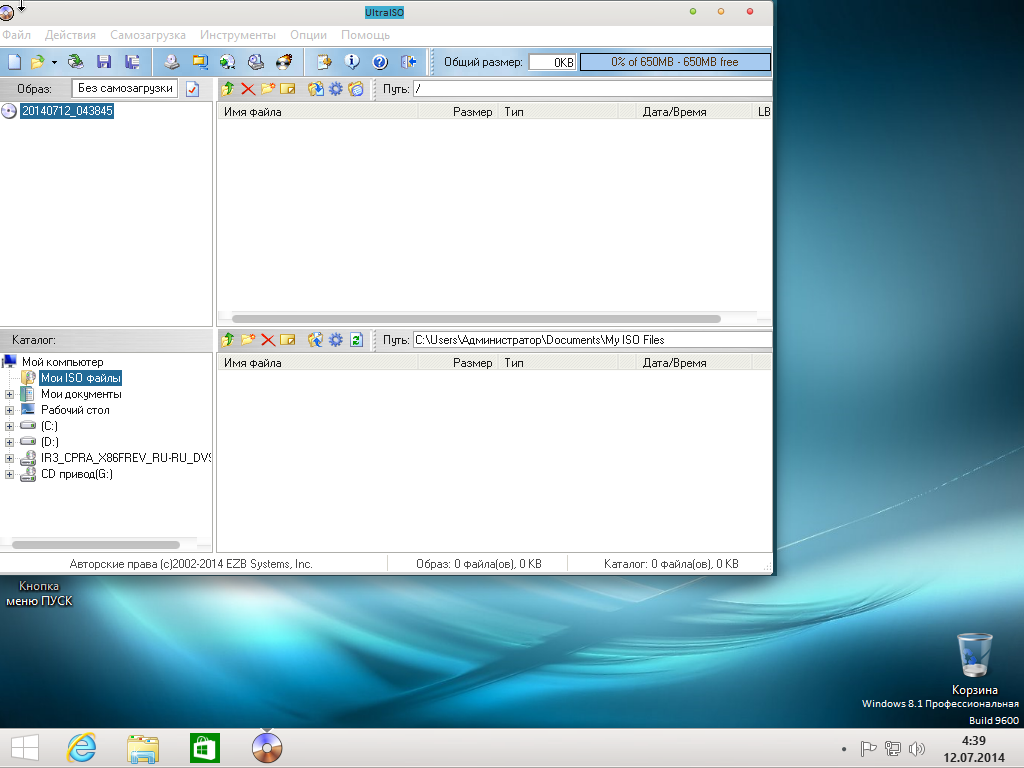Sort the image list by Размер column

tap(458, 112)
